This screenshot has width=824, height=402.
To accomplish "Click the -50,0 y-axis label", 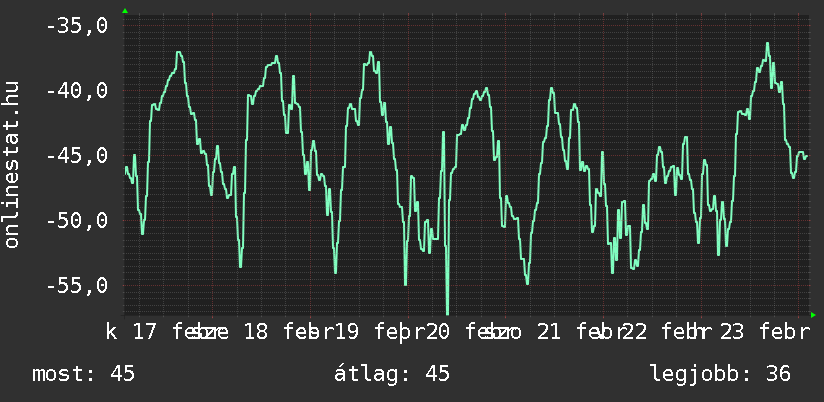I will click(x=77, y=221).
